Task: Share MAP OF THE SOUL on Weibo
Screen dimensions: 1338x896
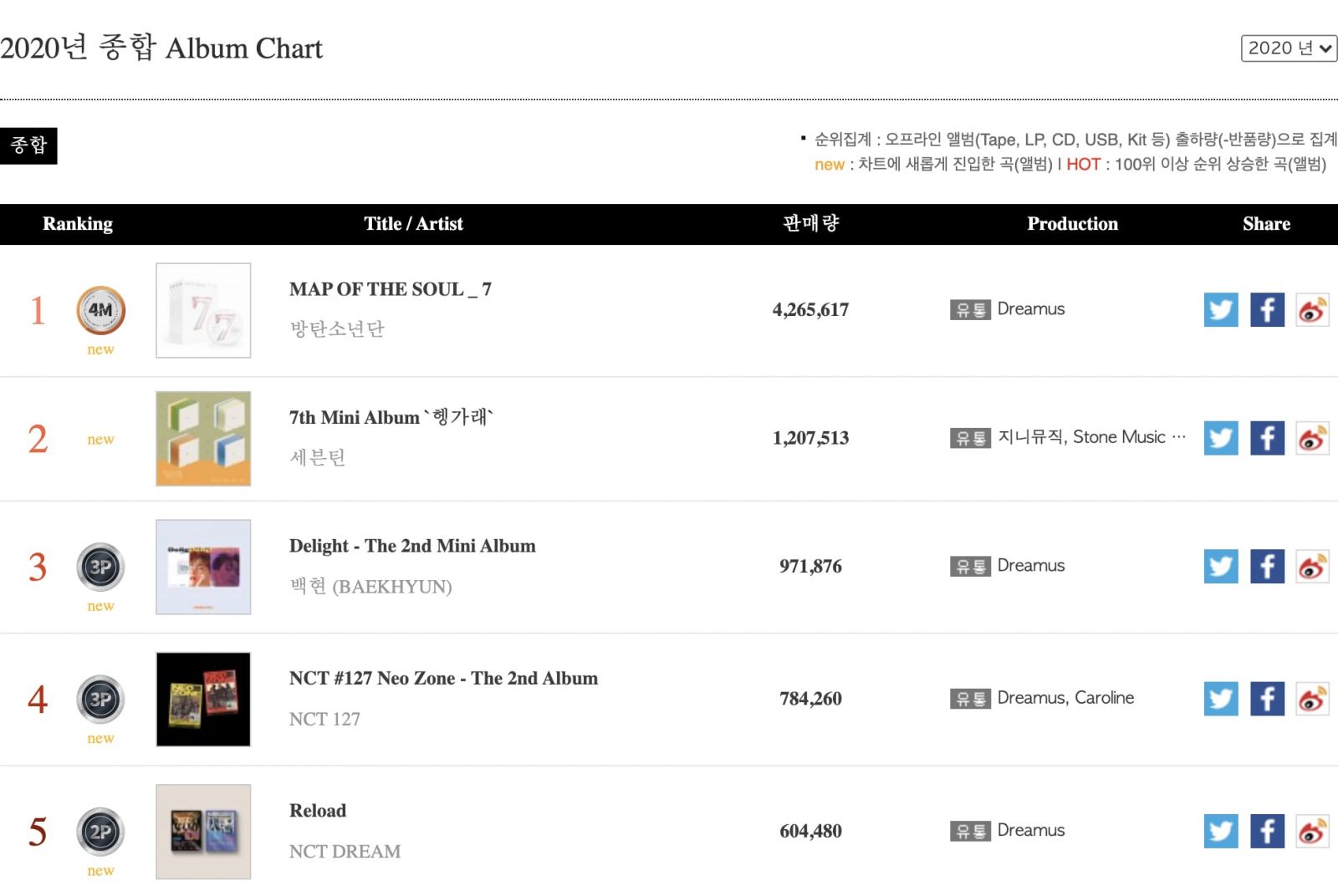Action: [x=1312, y=310]
